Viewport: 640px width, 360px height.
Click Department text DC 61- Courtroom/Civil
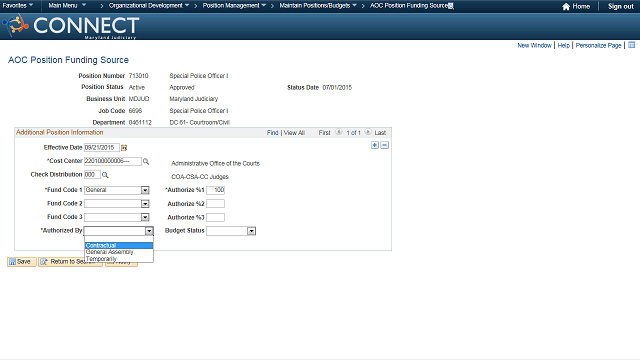tap(200, 122)
